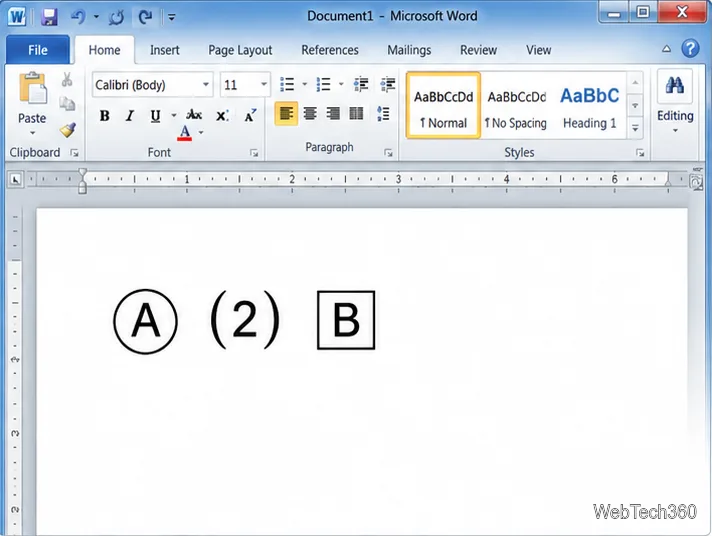Switch to the Home tab

tap(104, 50)
